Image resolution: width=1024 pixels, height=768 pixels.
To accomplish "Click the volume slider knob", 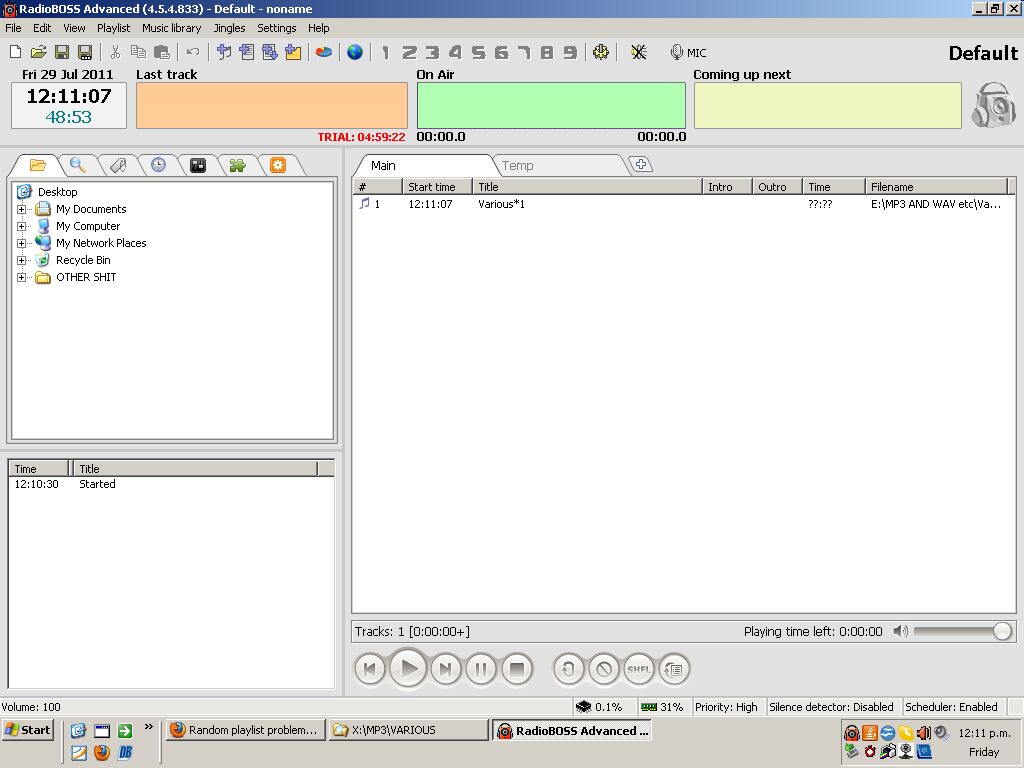I will (1002, 631).
